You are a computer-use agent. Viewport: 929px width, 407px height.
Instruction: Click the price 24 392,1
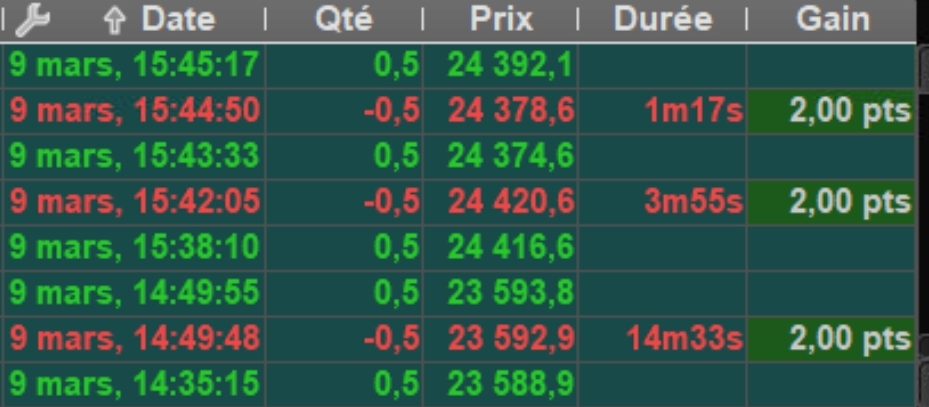coord(510,66)
